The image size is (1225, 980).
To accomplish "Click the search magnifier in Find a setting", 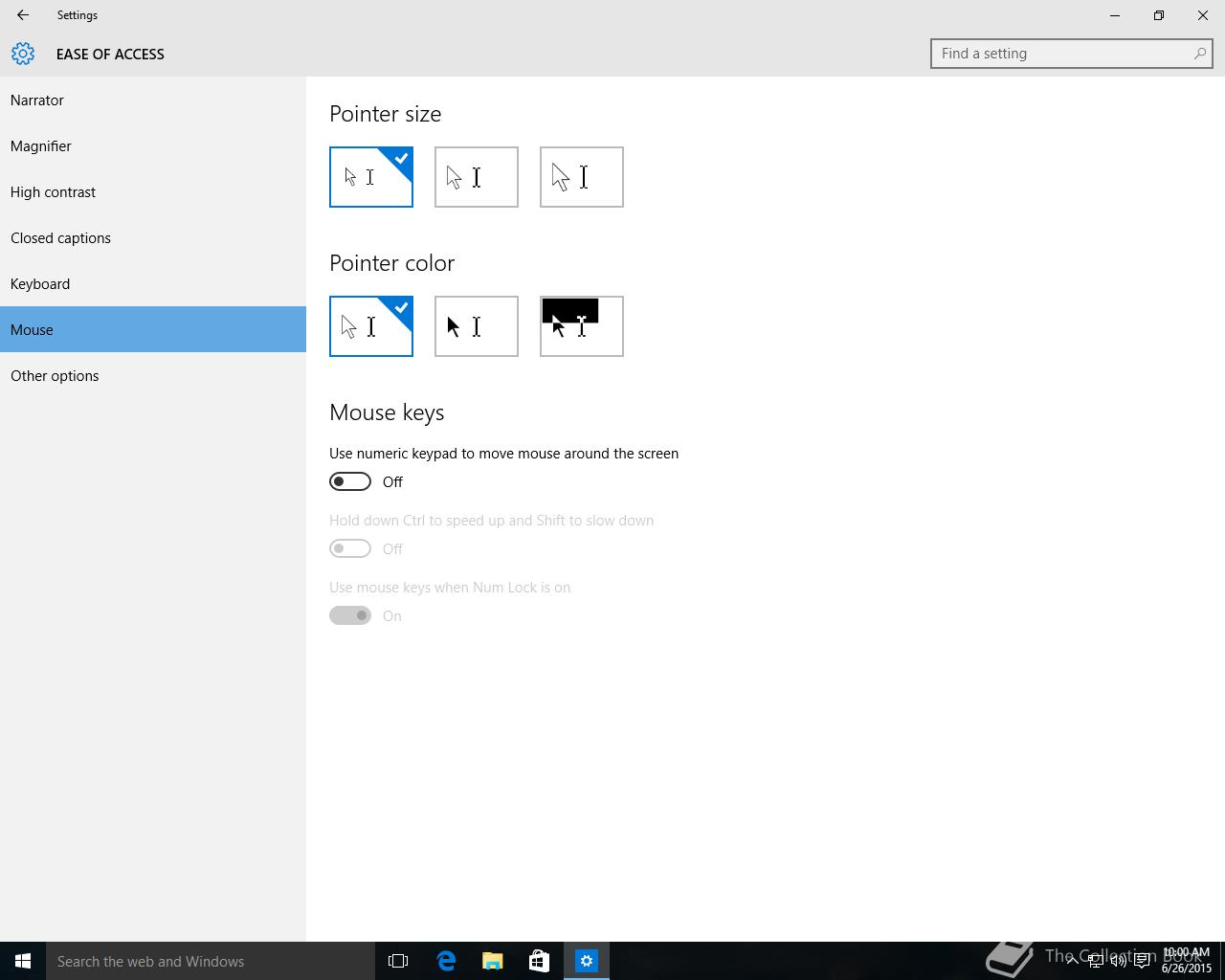I will click(1199, 54).
